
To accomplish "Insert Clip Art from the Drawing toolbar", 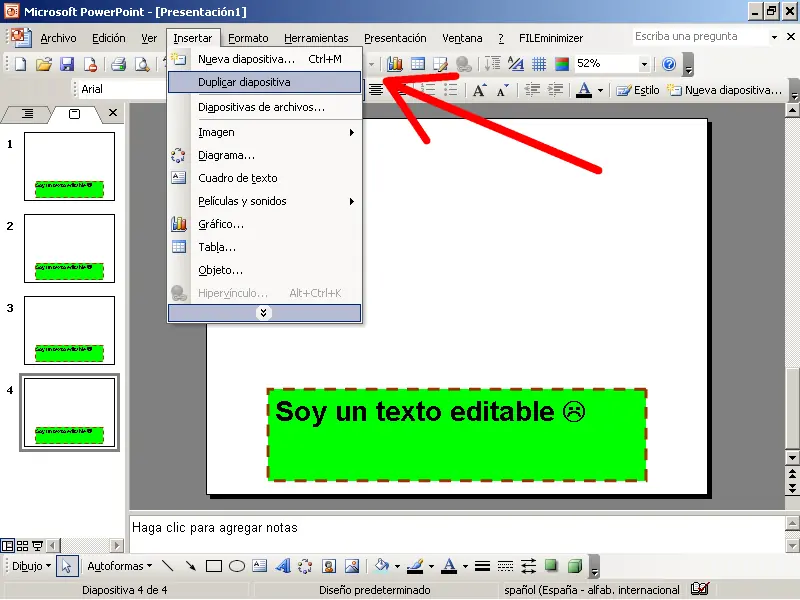I will point(329,565).
